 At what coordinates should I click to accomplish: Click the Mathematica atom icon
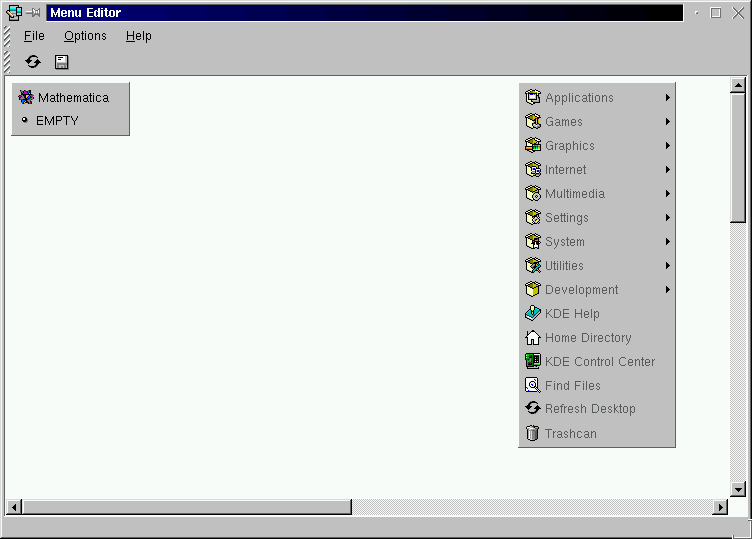[x=26, y=98]
